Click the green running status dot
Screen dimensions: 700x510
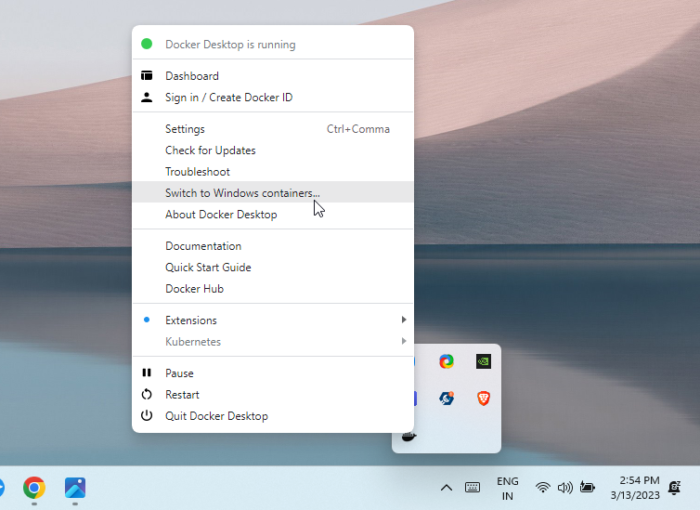146,44
